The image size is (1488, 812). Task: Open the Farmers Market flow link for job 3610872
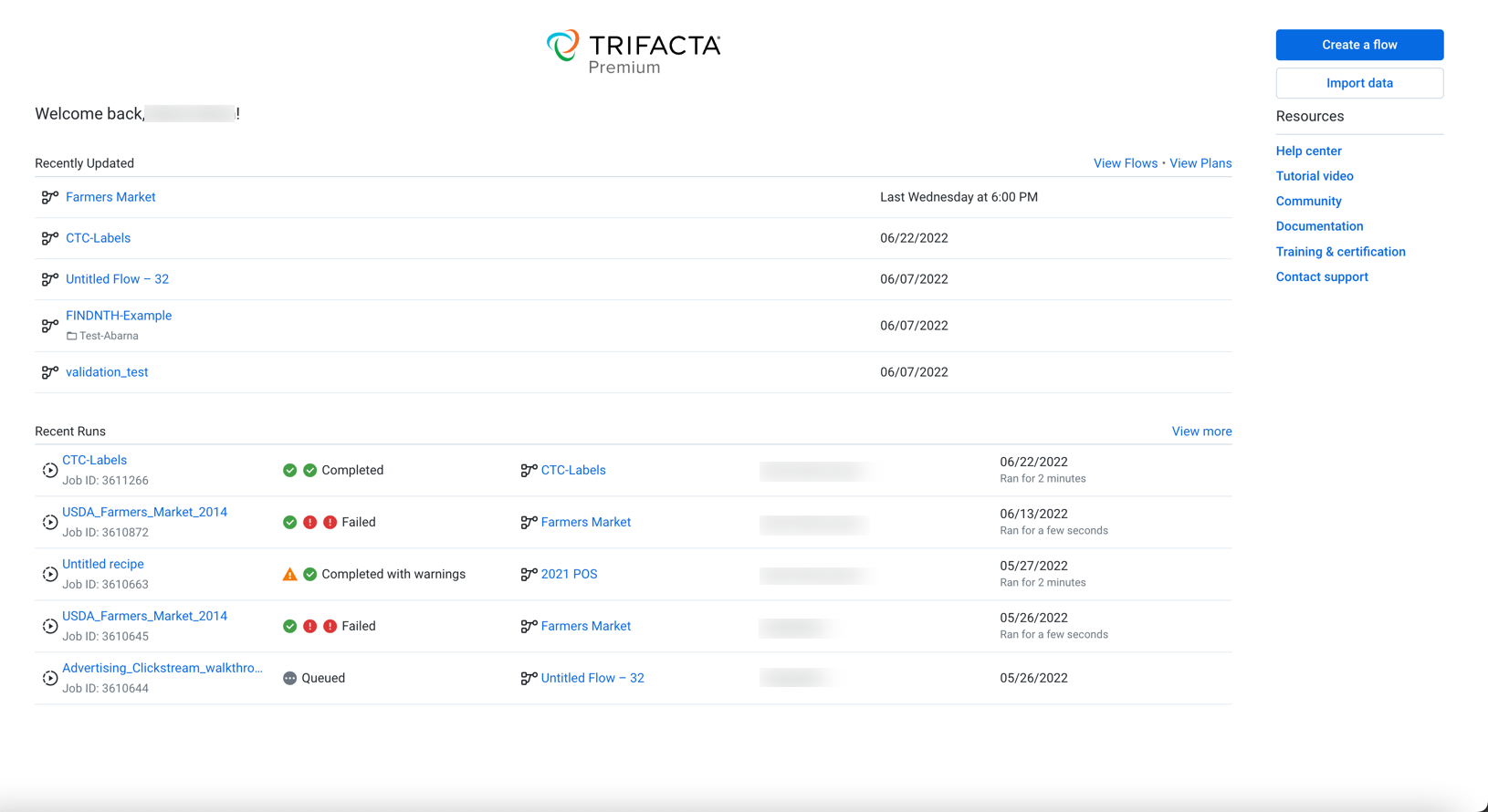[x=586, y=523]
